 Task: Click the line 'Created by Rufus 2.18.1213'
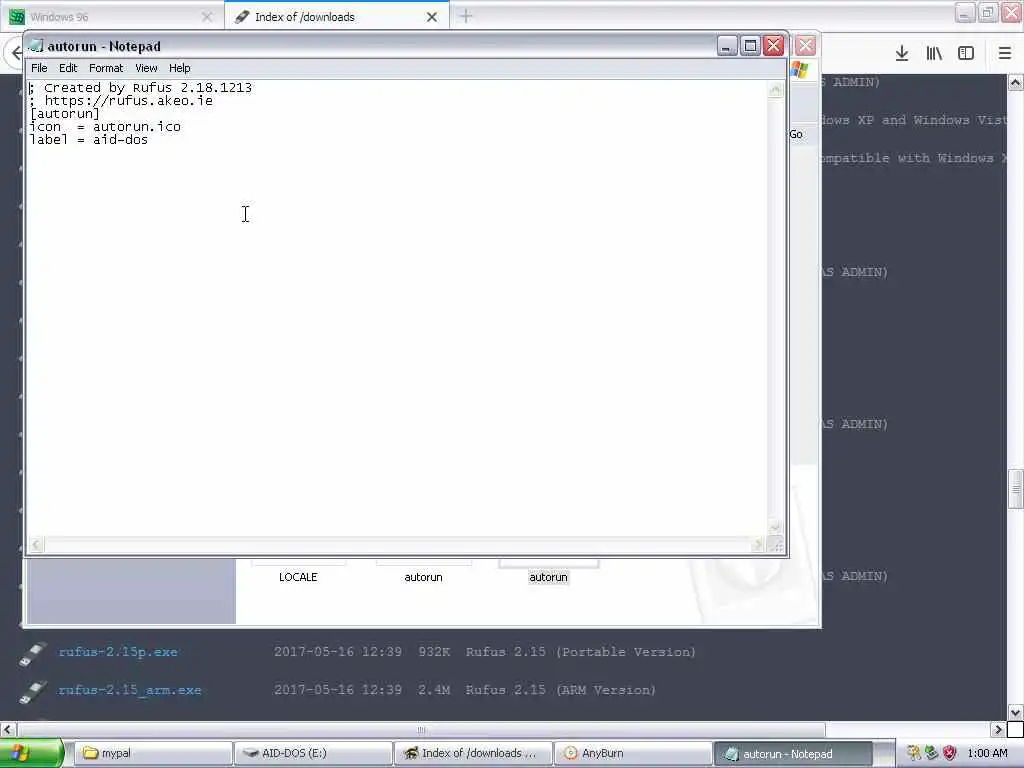coord(140,88)
